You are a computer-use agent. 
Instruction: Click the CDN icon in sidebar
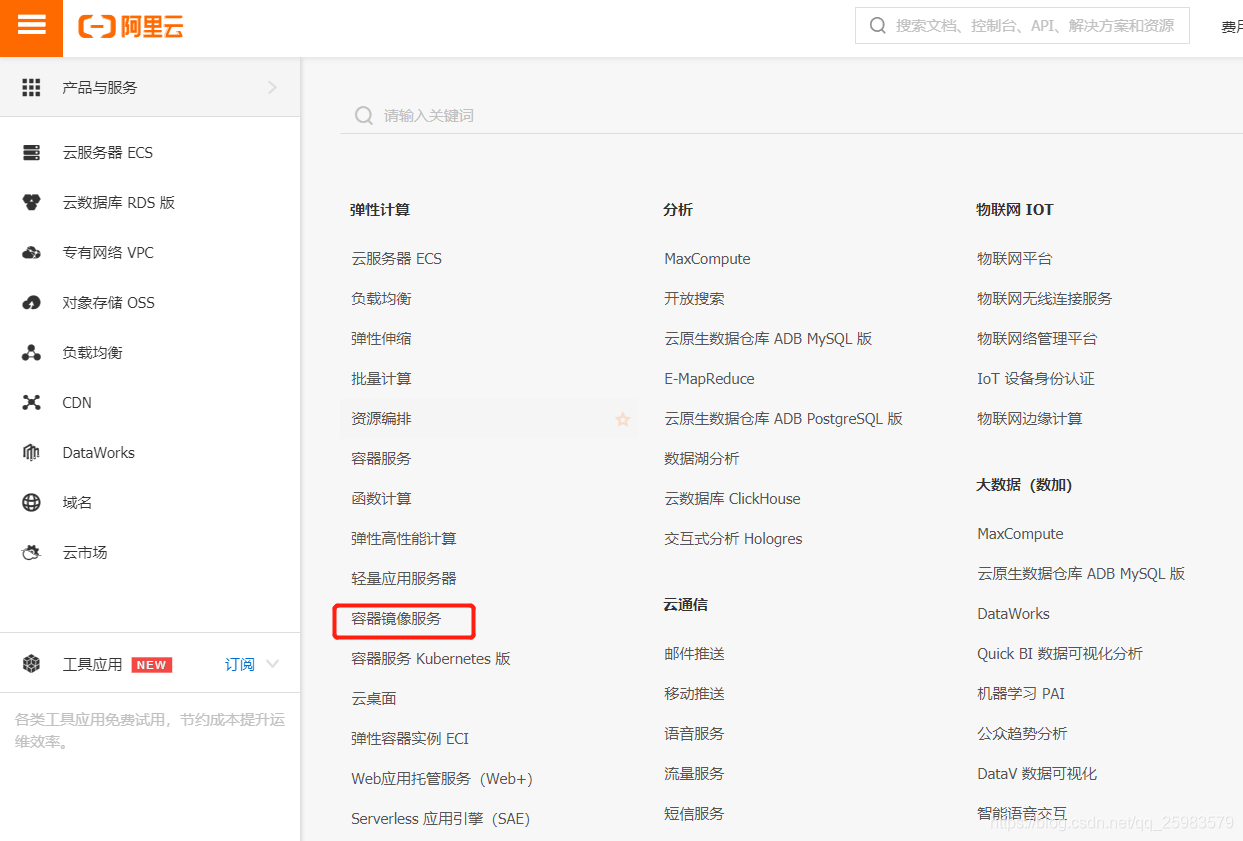(31, 403)
